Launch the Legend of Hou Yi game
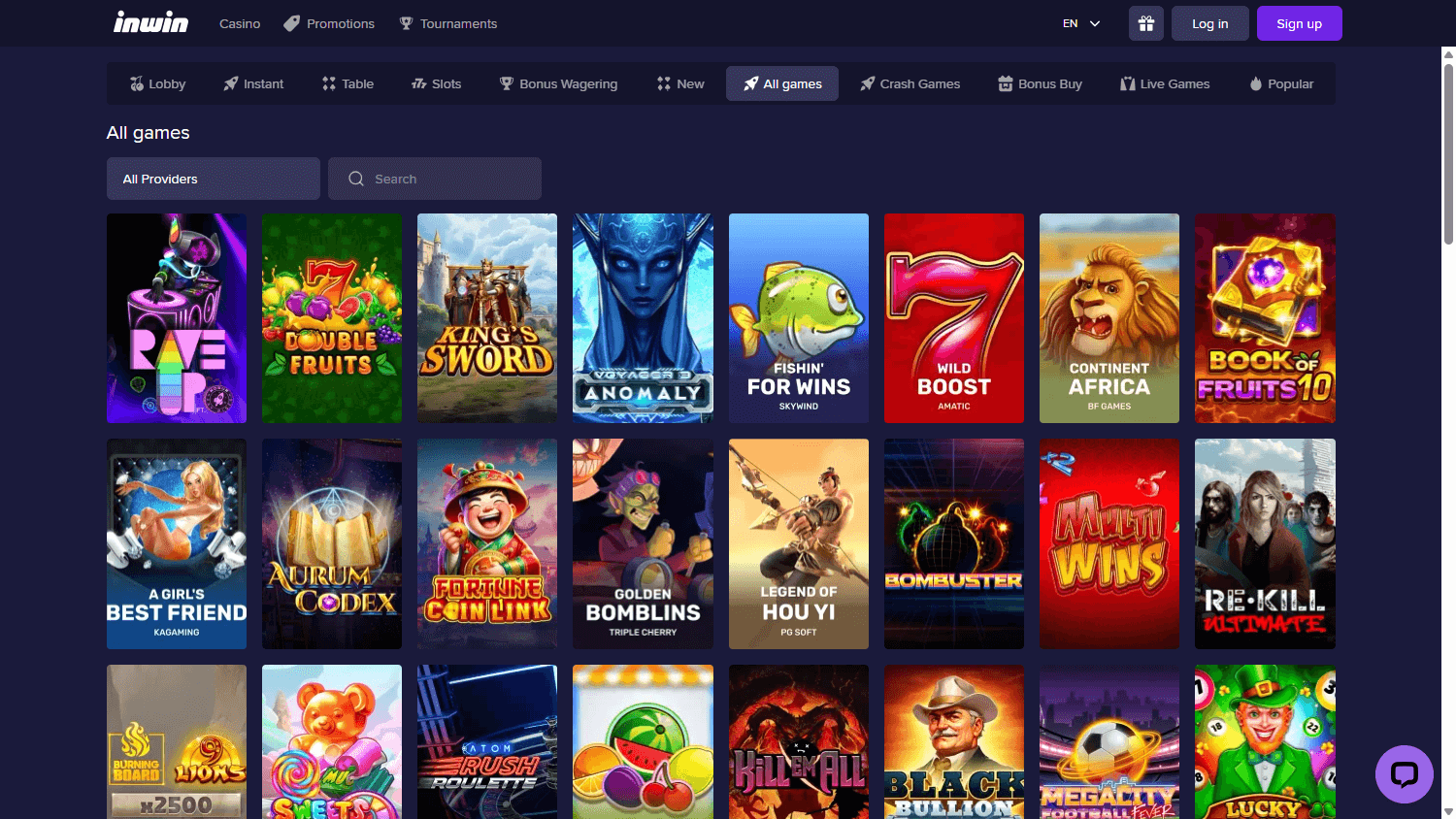The height and width of the screenshot is (819, 1456). point(798,543)
